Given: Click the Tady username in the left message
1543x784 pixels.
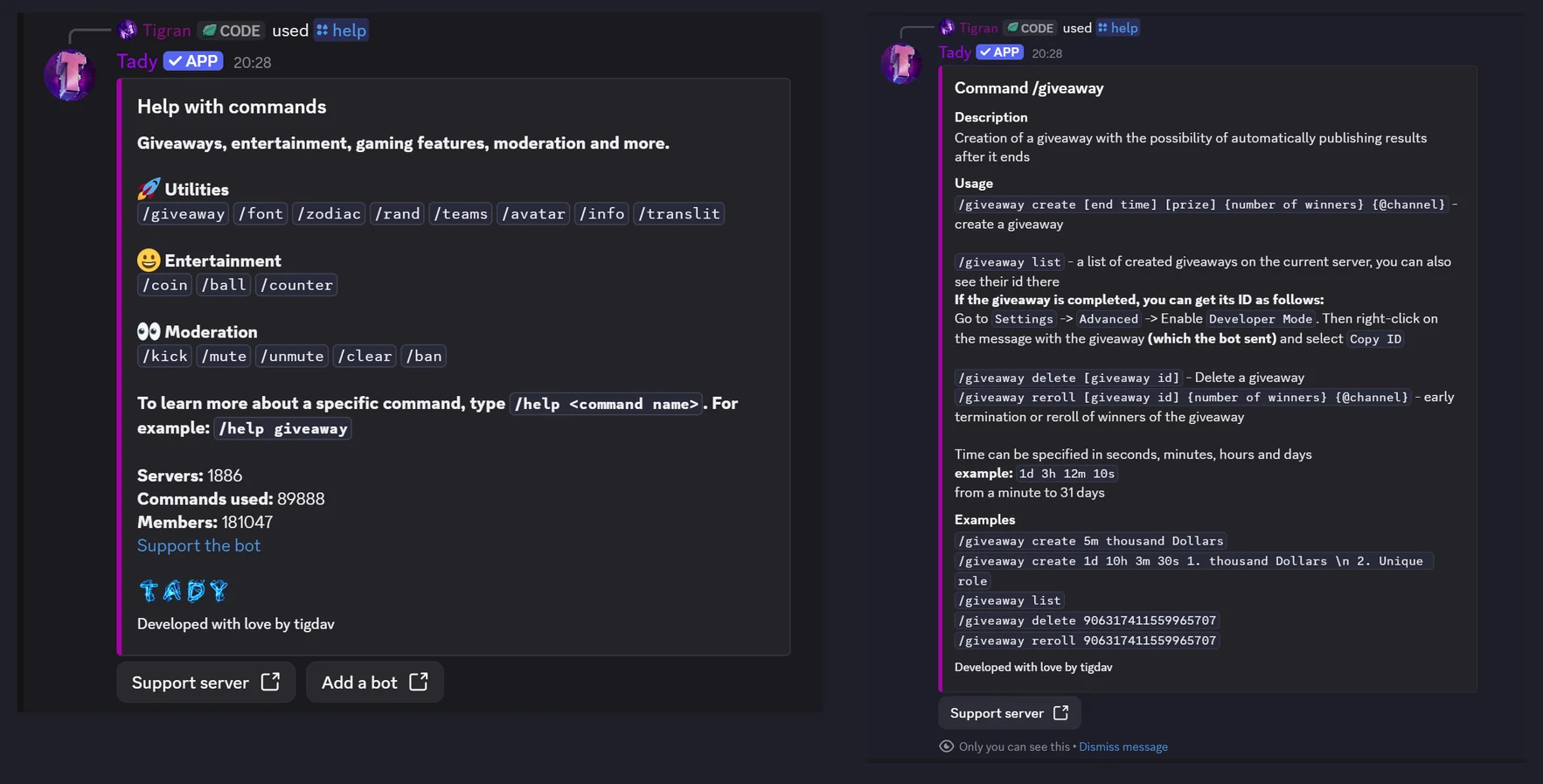Looking at the screenshot, I should (137, 61).
